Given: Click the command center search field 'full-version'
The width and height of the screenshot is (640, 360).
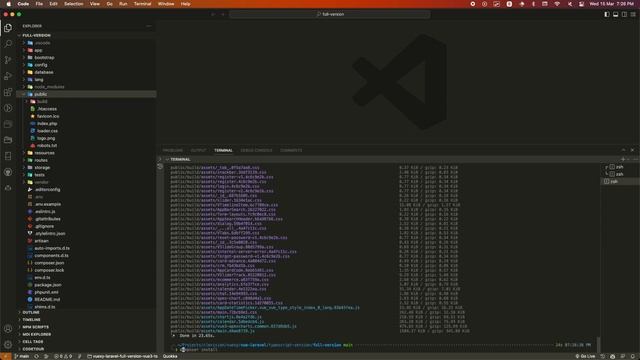Looking at the screenshot, I should pyautogui.click(x=330, y=14).
